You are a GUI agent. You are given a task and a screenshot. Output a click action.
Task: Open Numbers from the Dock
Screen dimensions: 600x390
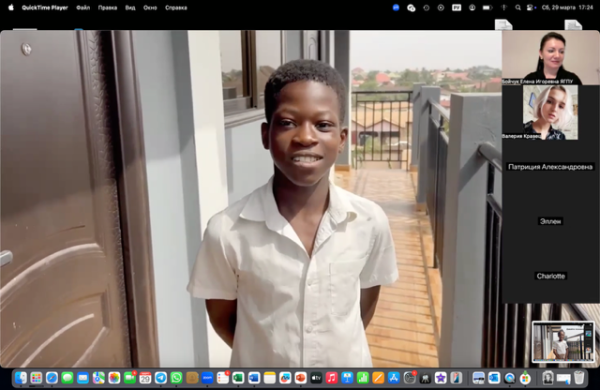pos(363,378)
